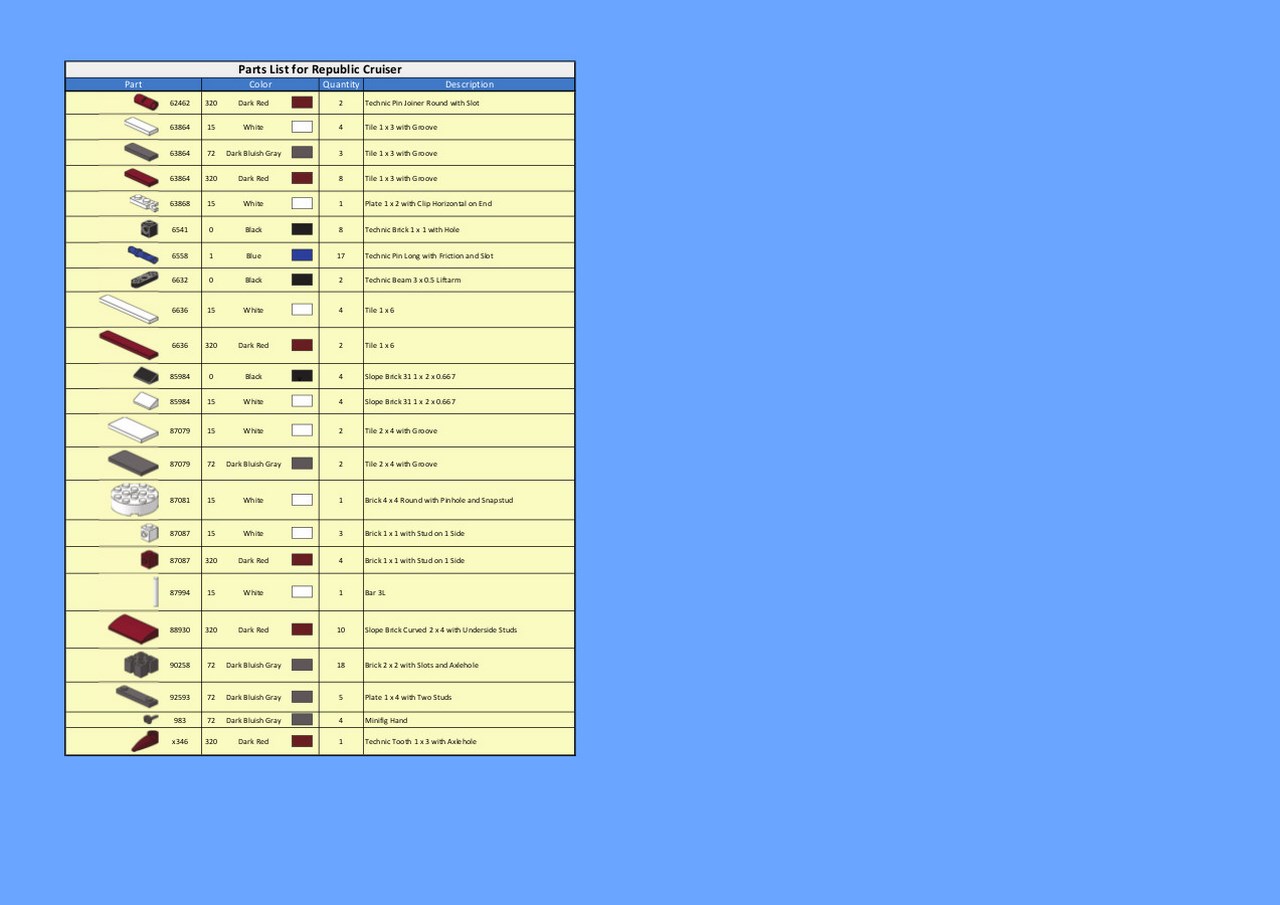Select part number 90258
The width and height of the screenshot is (1280, 905).
[180, 664]
